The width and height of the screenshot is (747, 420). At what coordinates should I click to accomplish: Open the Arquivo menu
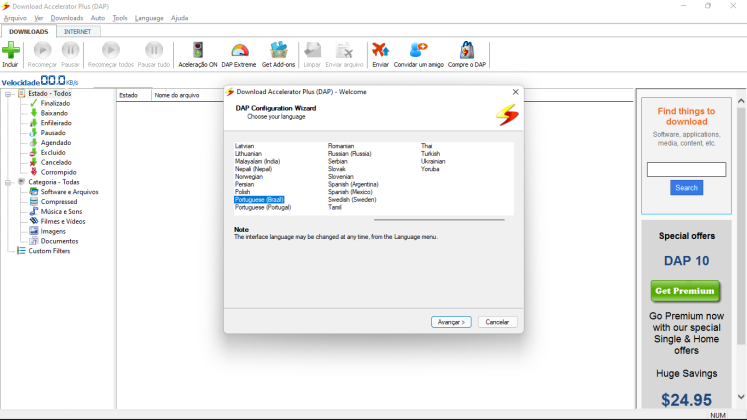15,18
